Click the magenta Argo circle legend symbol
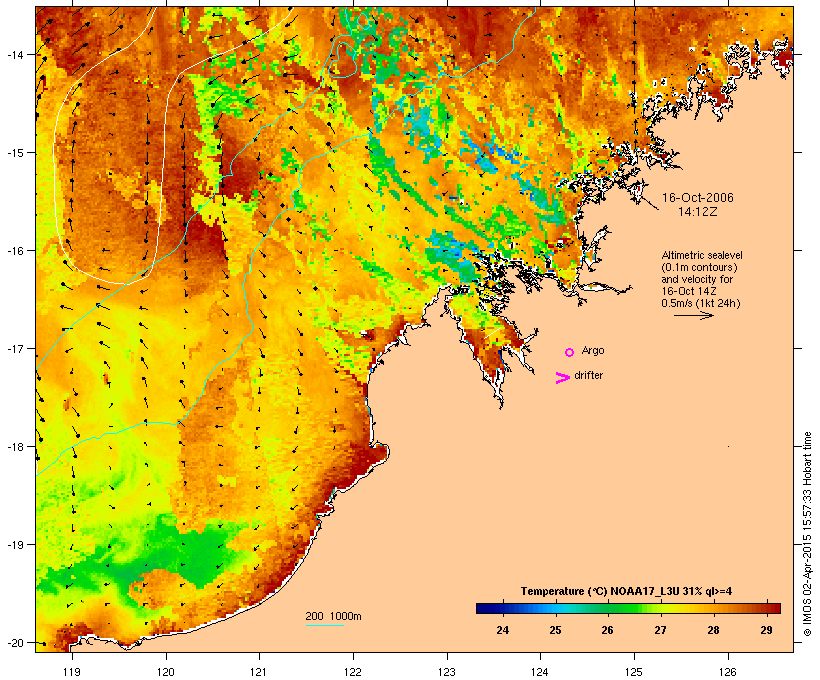Viewport: 820px width, 680px height. (x=570, y=353)
